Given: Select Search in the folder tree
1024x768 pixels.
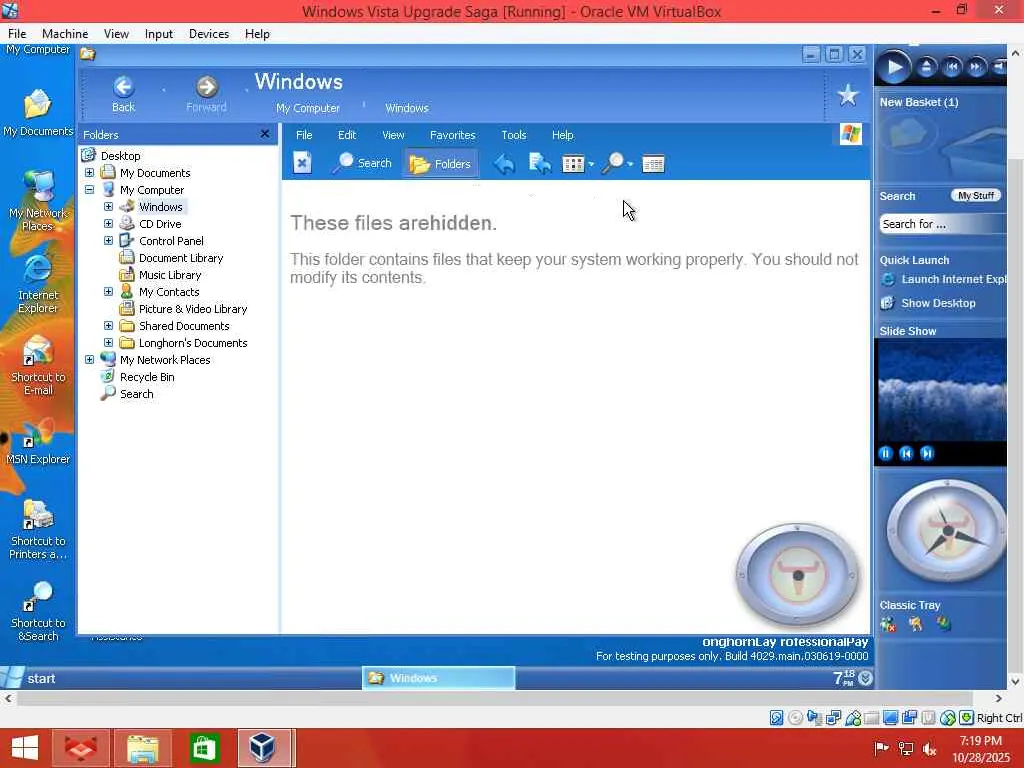Looking at the screenshot, I should tap(136, 394).
